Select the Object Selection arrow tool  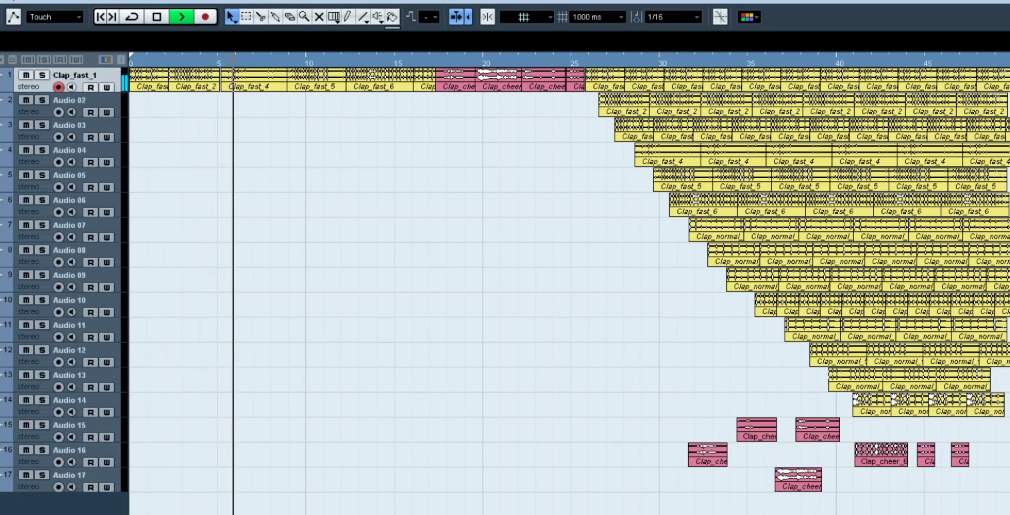232,17
